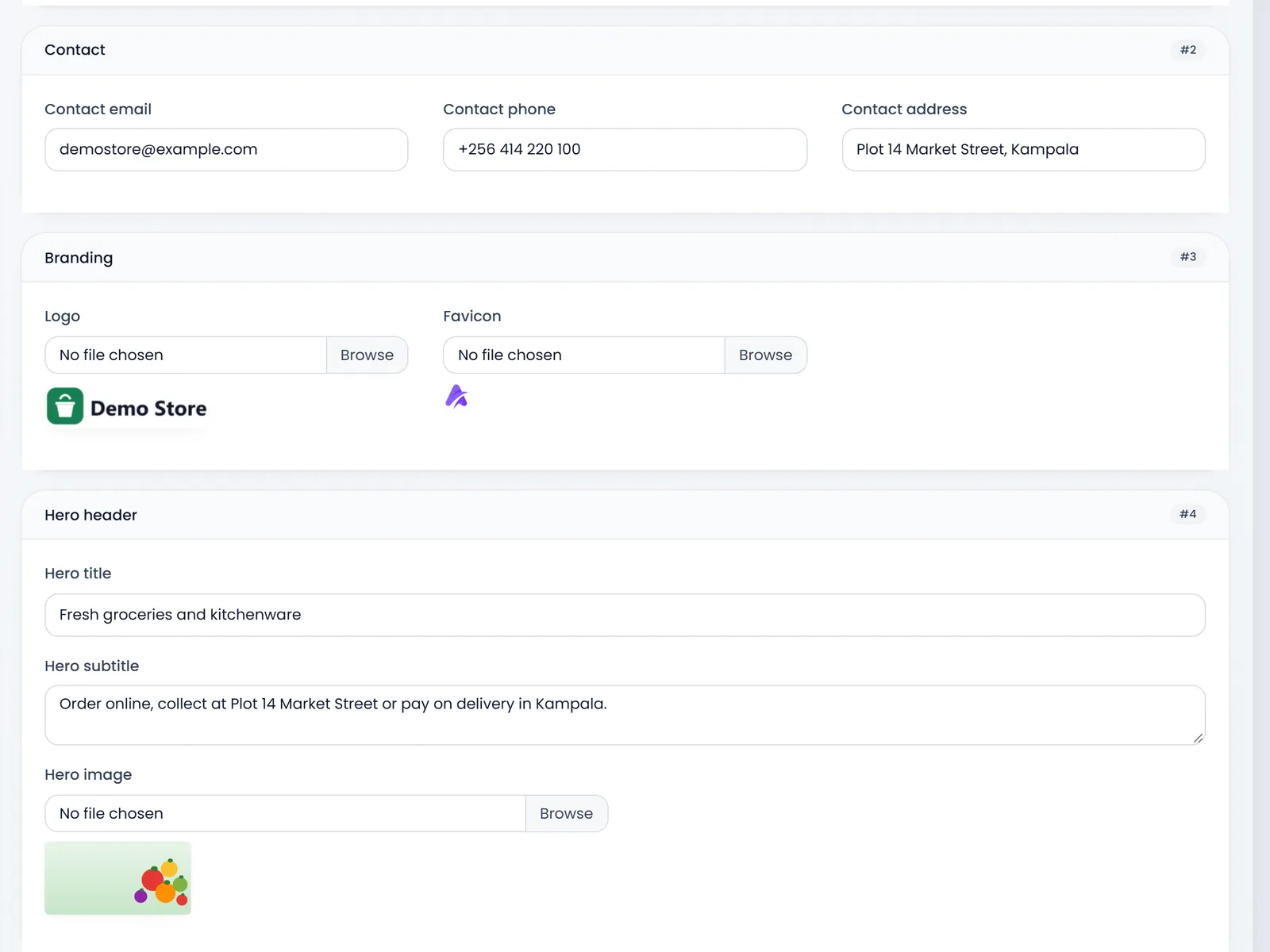Image resolution: width=1270 pixels, height=952 pixels.
Task: Click the Hero image 'No file chosen' field
Action: click(x=285, y=814)
